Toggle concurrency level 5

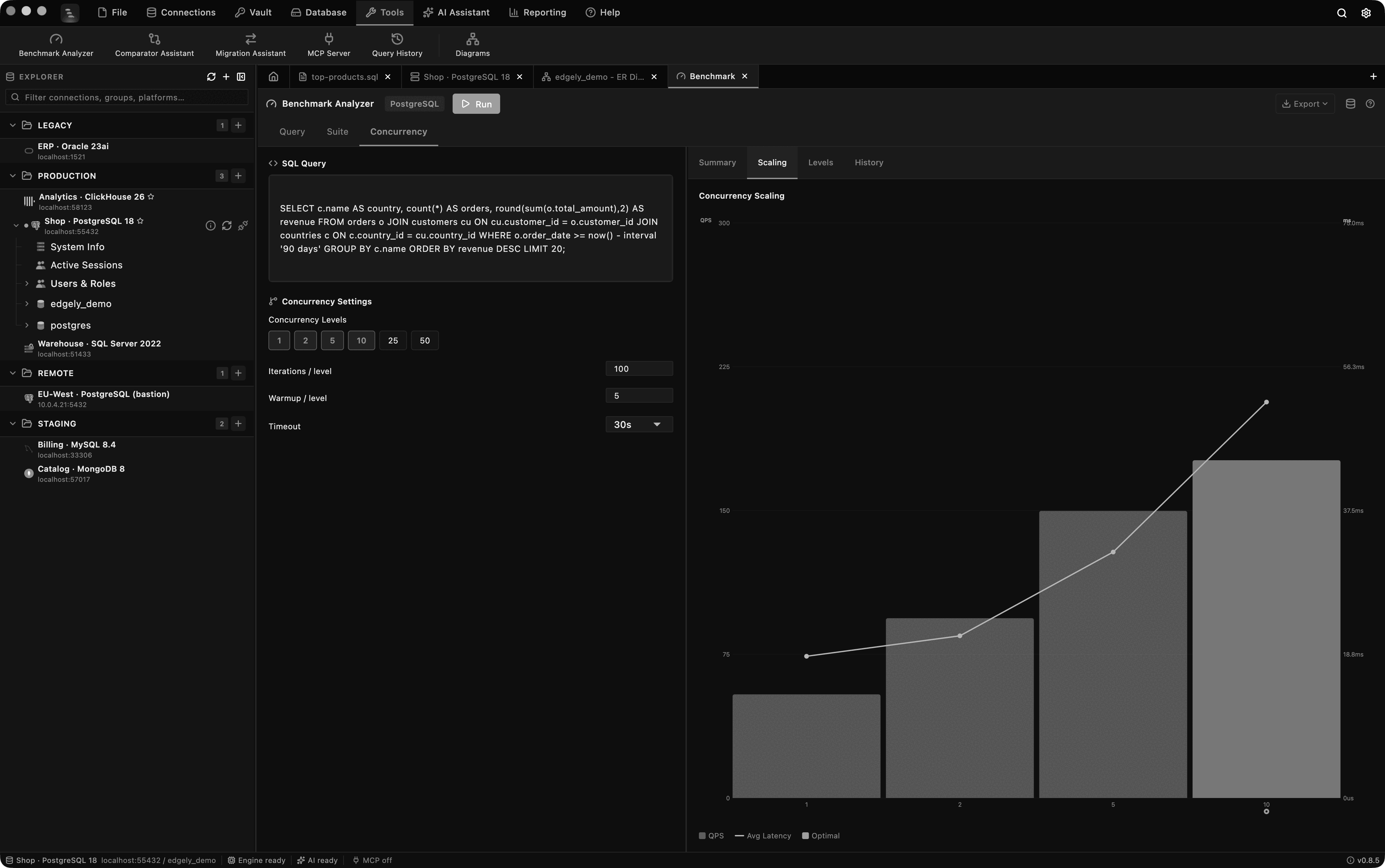(x=332, y=340)
